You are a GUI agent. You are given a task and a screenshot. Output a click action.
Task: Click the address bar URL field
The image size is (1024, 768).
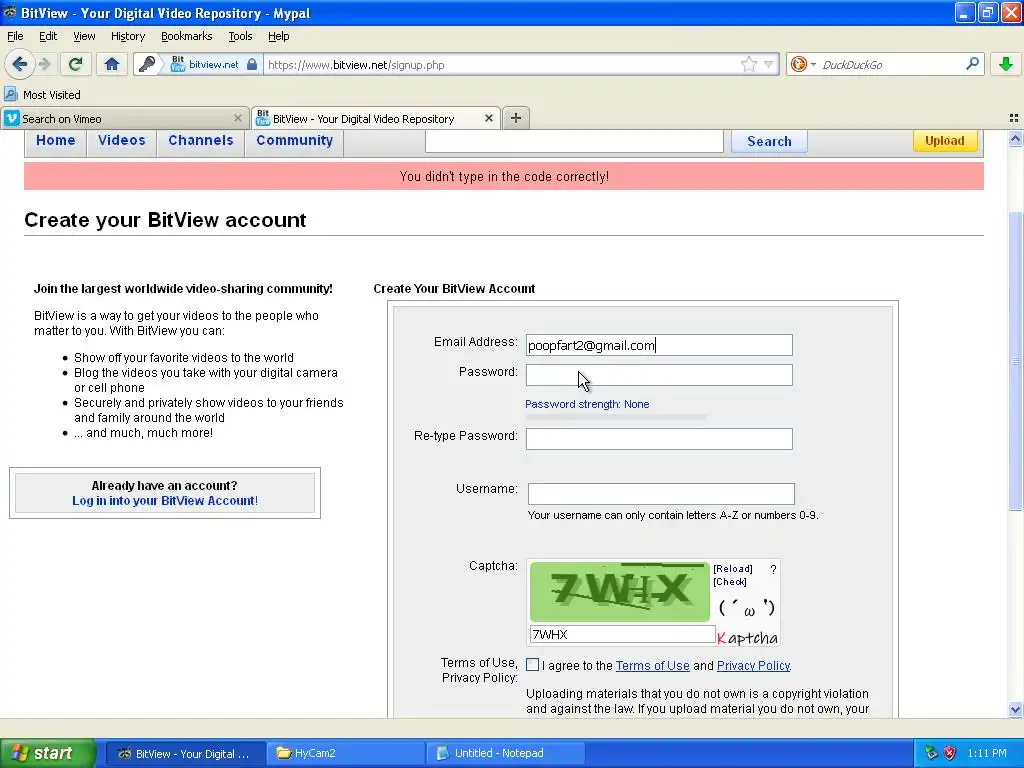pos(500,64)
